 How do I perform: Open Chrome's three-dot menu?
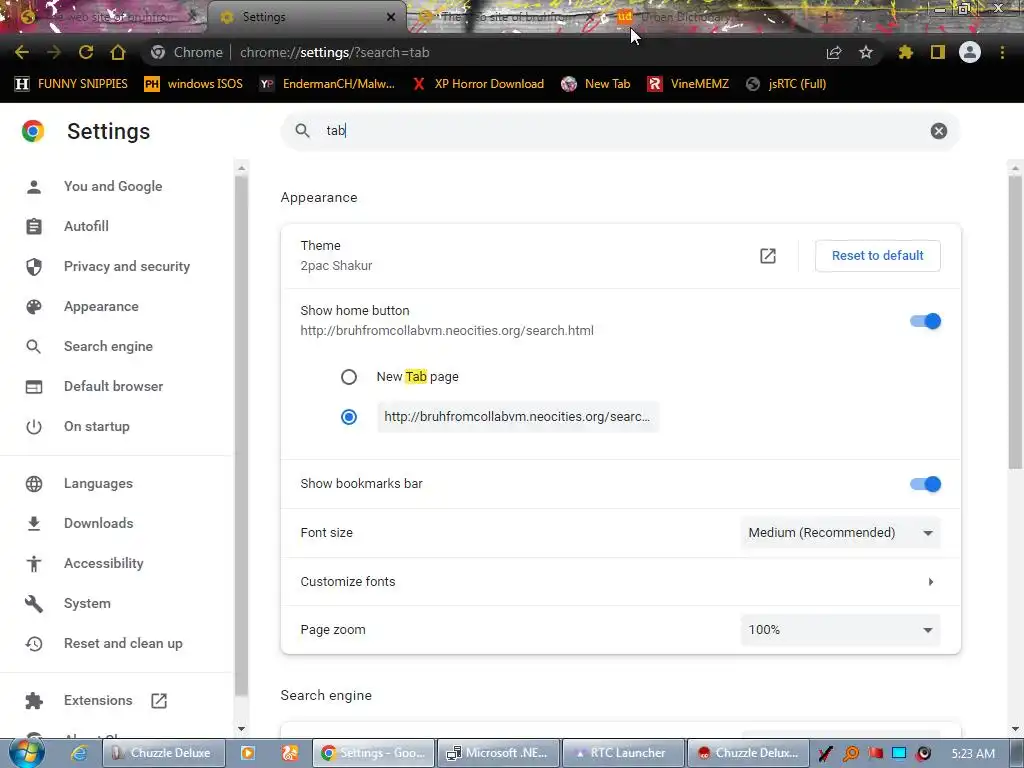1002,52
